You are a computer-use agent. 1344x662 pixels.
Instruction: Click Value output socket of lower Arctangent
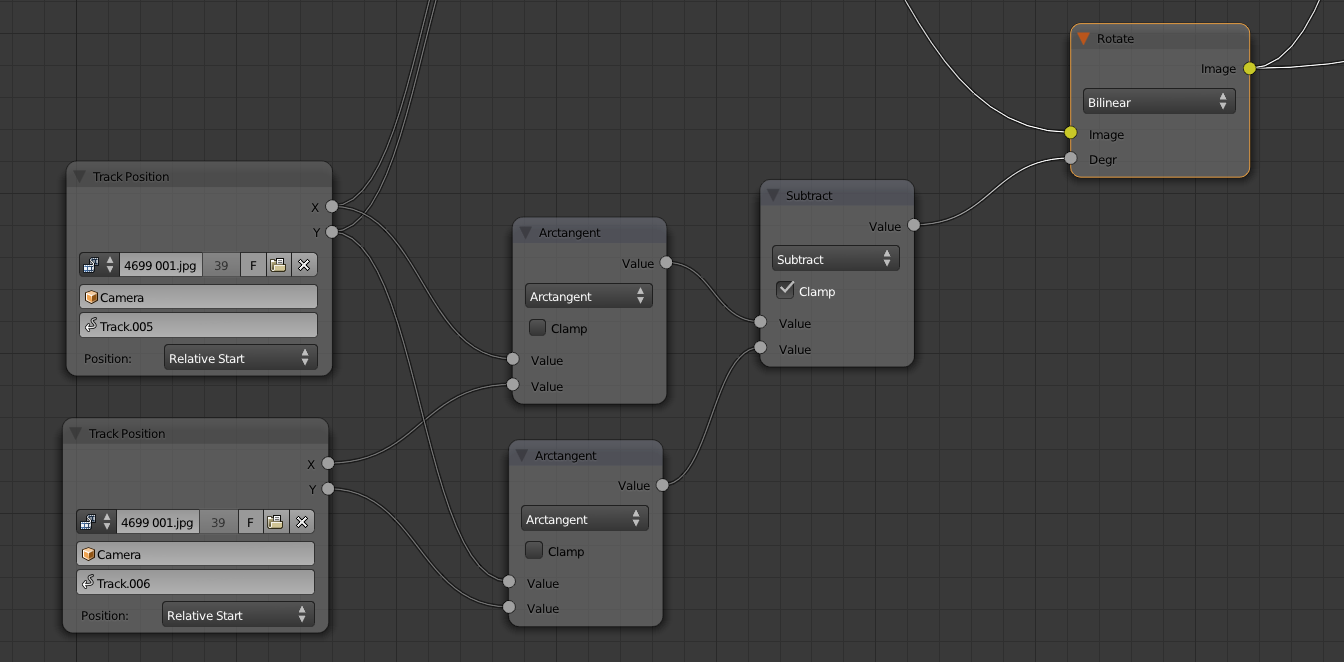point(662,485)
